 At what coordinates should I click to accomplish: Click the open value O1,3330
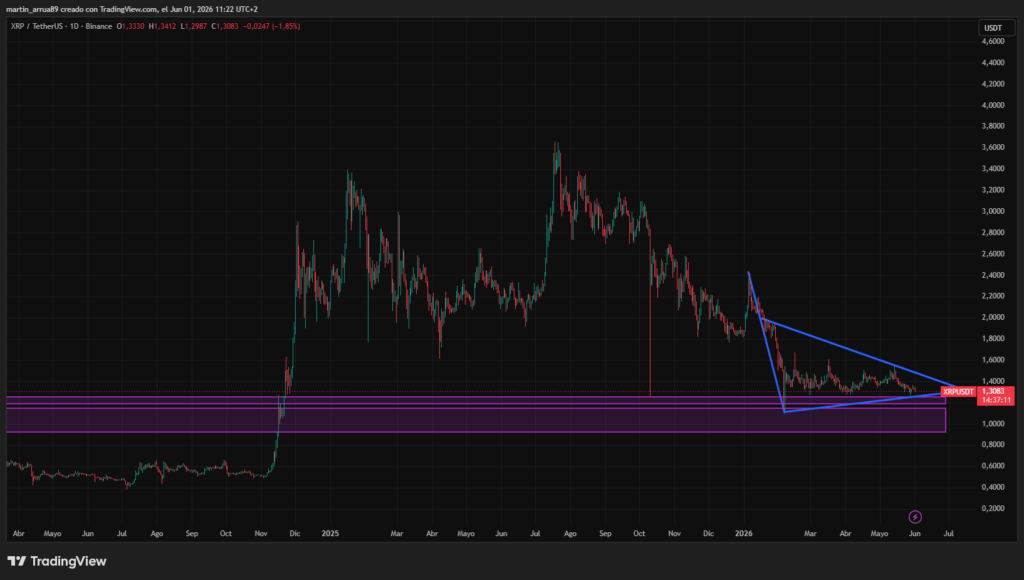coord(131,26)
